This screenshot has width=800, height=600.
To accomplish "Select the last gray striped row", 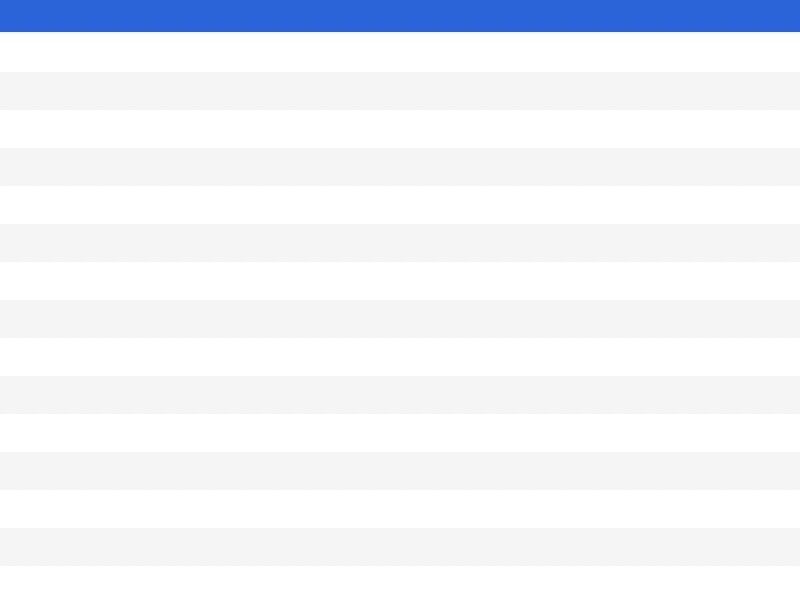I will 400,546.
